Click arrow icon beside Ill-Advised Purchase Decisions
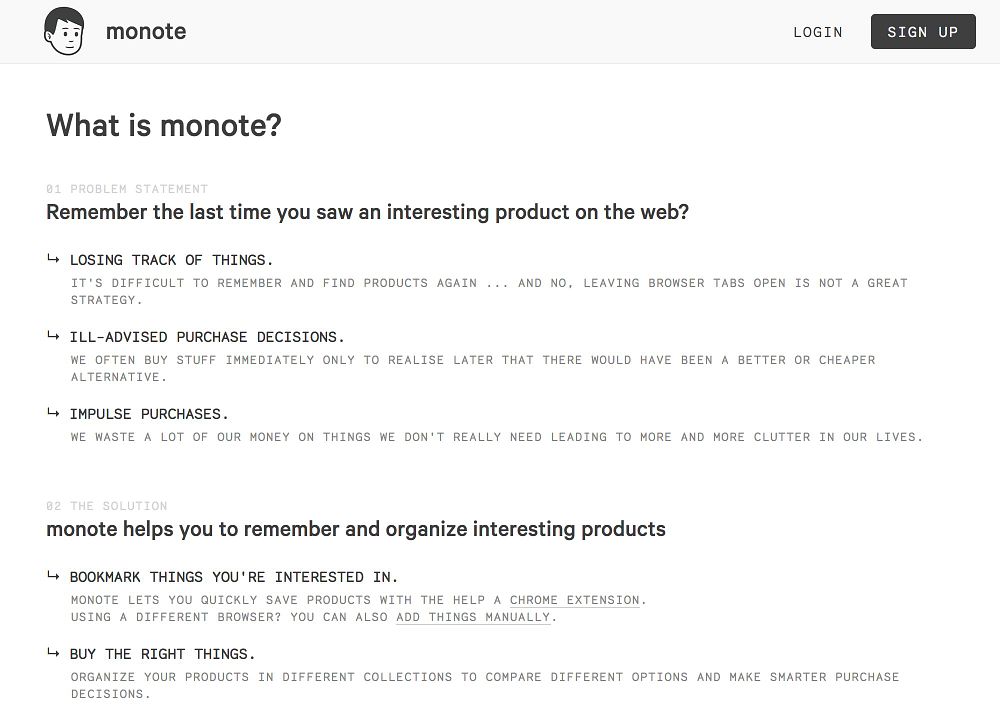The width and height of the screenshot is (1000, 715). pyautogui.click(x=53, y=336)
